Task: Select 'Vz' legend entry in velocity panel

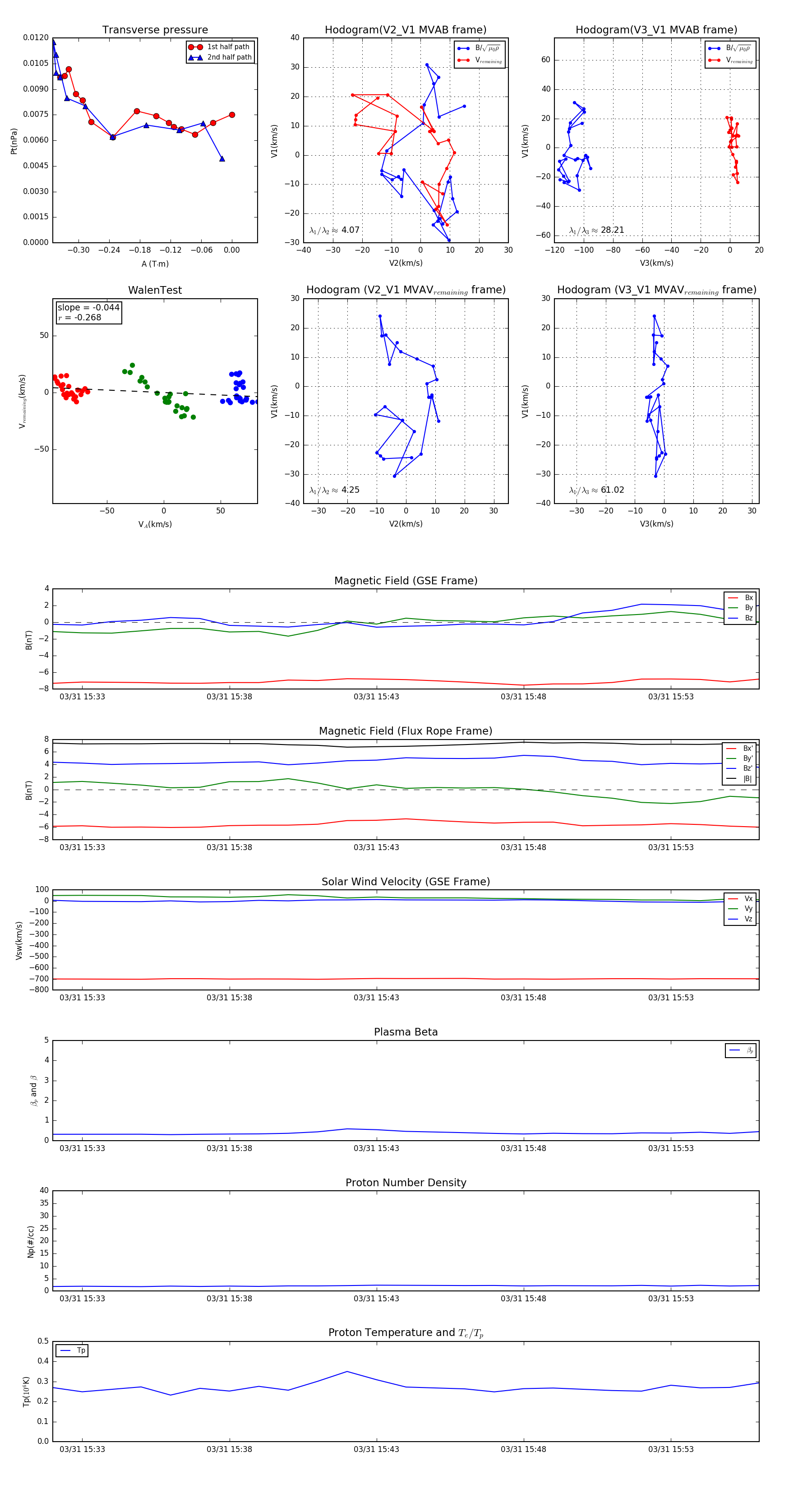Action: [x=740, y=919]
